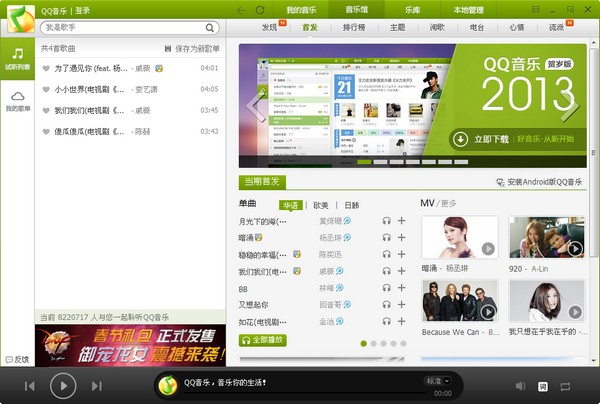Open the main menu icon in title bar
Viewport: 600px width, 404px height.
click(536, 10)
